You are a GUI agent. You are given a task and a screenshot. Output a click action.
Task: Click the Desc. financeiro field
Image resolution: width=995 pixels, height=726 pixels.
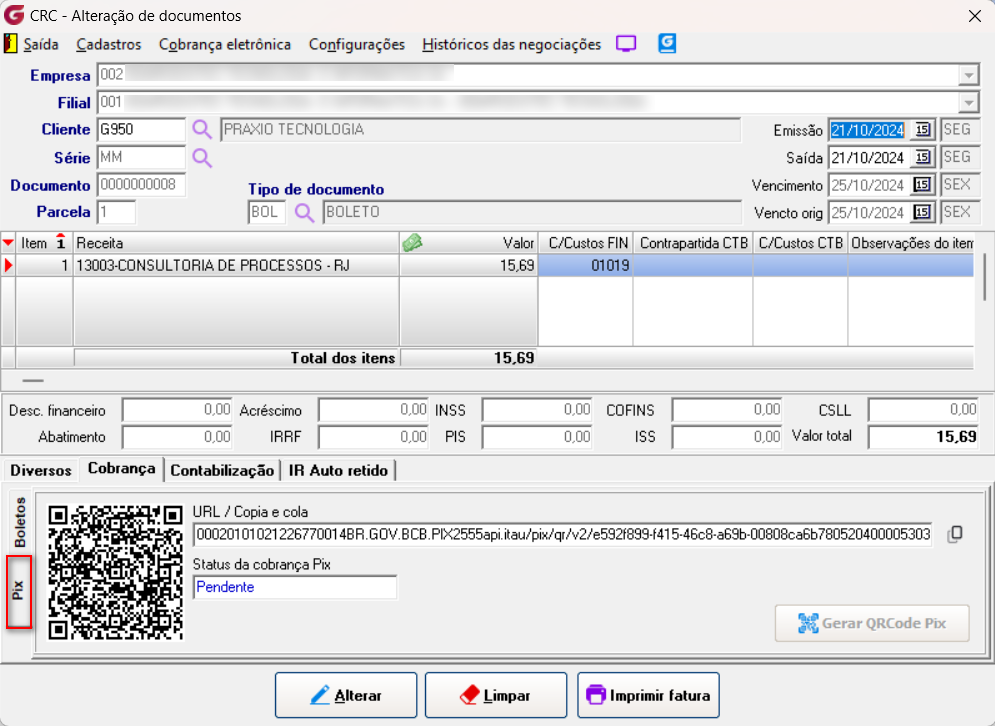pos(177,410)
